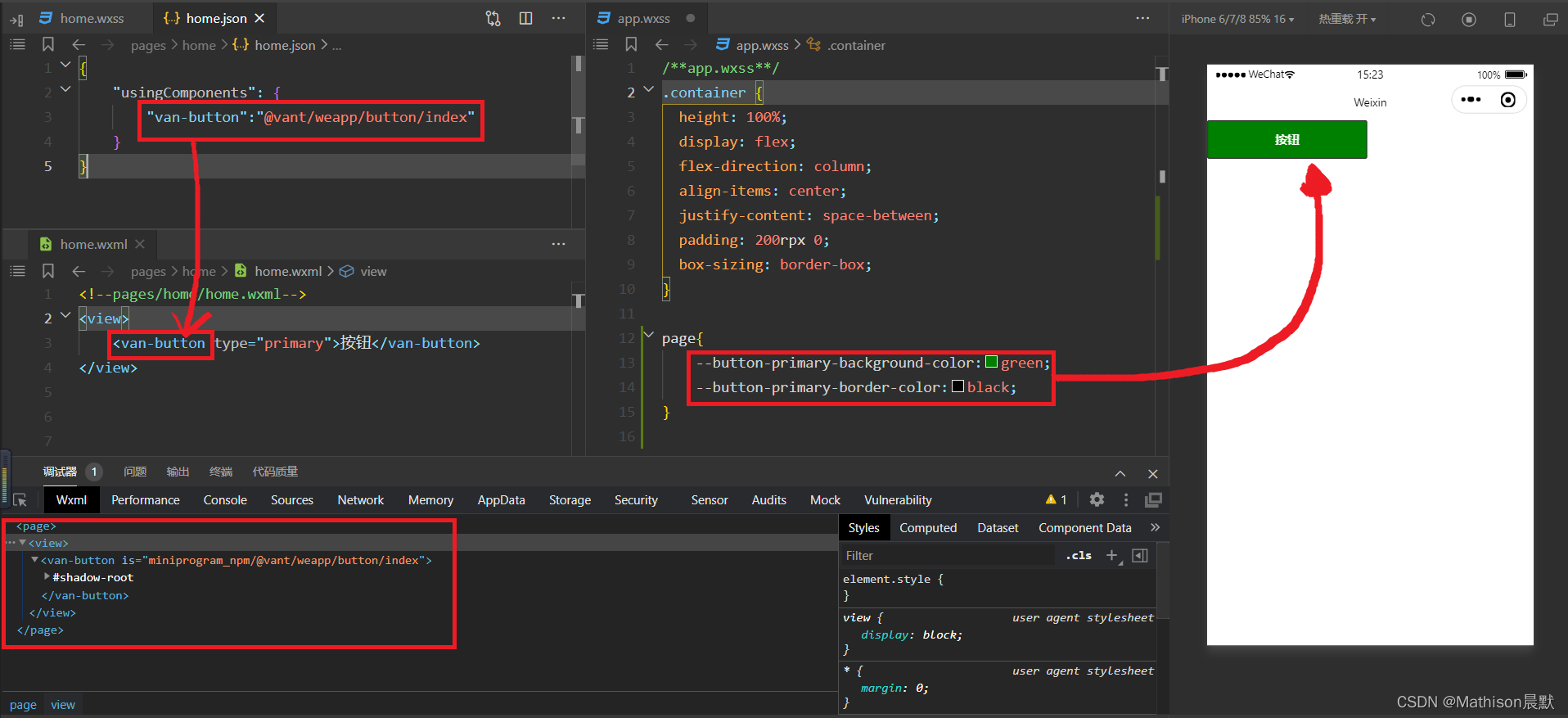Viewport: 1568px width, 718px height.
Task: Go back arrow in app.wxss breadcrumb bar
Action: point(661,44)
